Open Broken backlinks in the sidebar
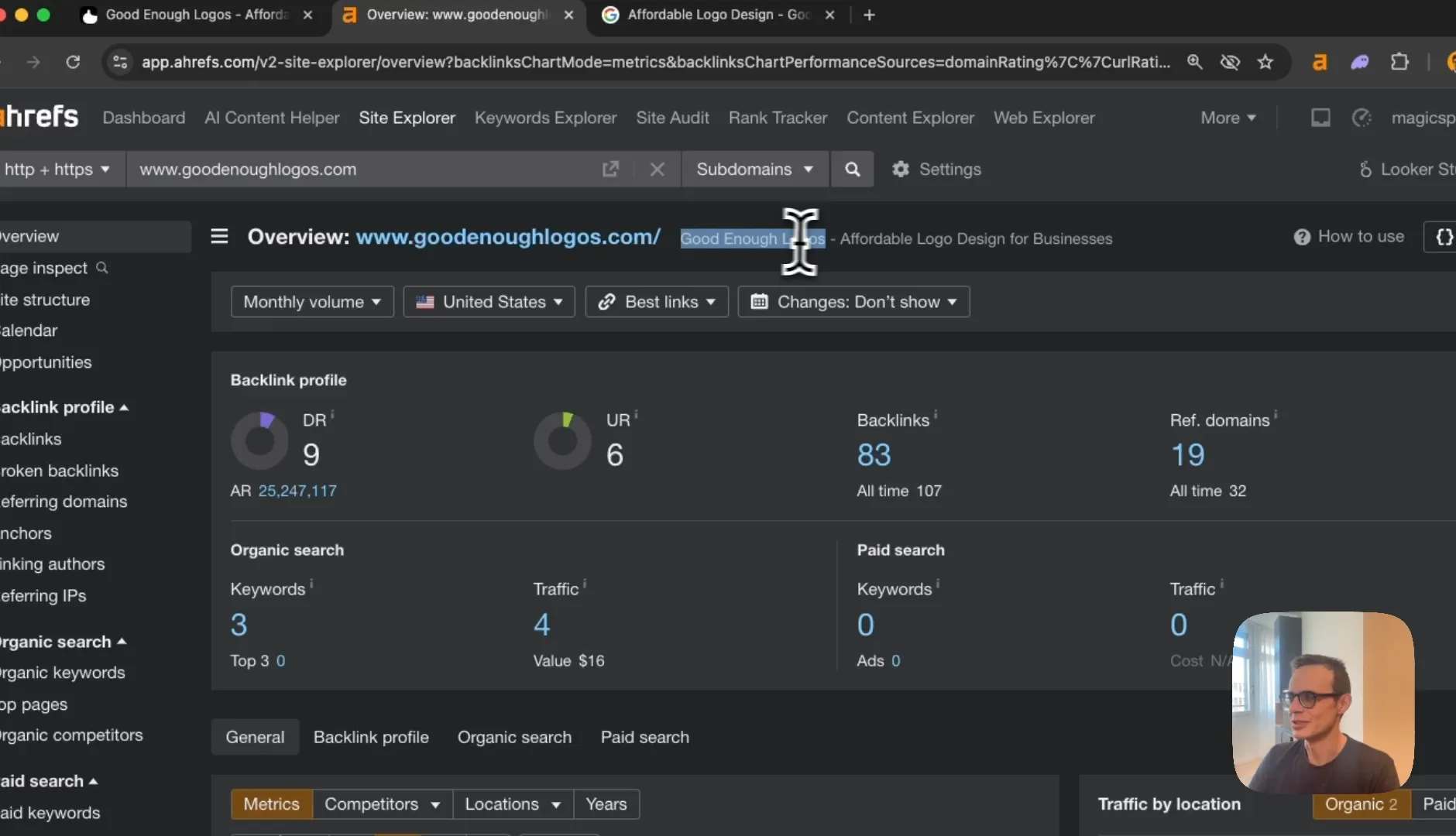The image size is (1456, 836). pos(60,471)
